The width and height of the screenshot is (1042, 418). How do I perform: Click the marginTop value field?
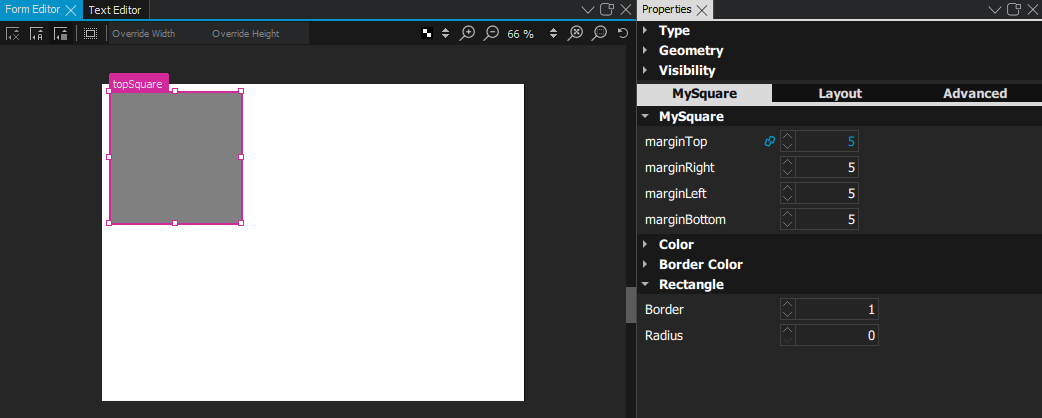pyautogui.click(x=827, y=142)
